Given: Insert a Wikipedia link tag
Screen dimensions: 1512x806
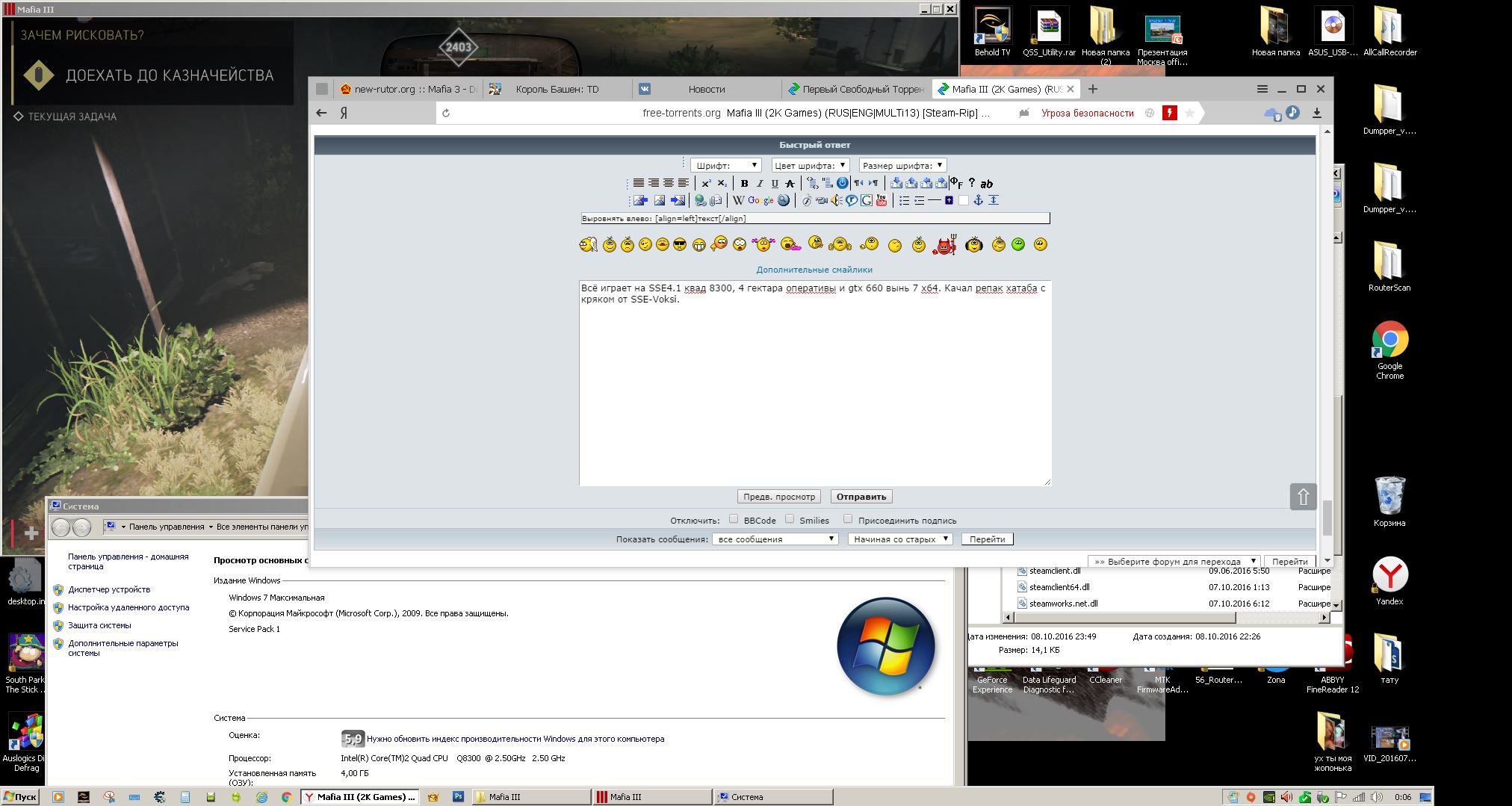Looking at the screenshot, I should 738,200.
